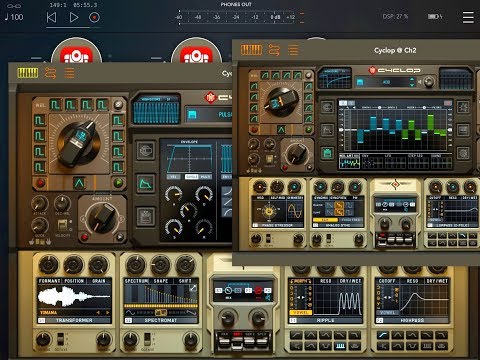This screenshot has width=480, height=360.
Task: Hit the rewind-to-start transport button
Action: (x=51, y=17)
